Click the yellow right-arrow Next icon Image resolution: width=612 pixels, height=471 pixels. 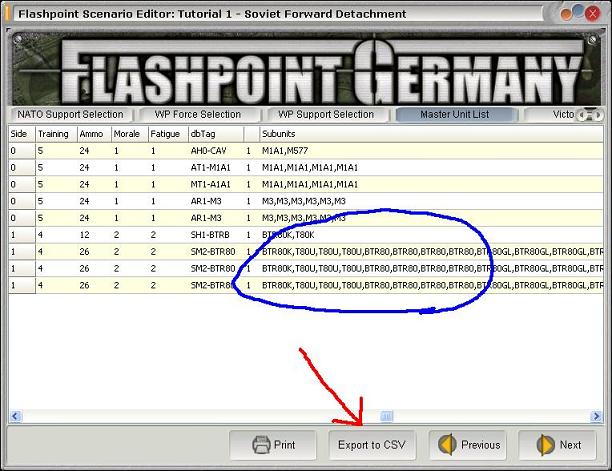coord(545,444)
